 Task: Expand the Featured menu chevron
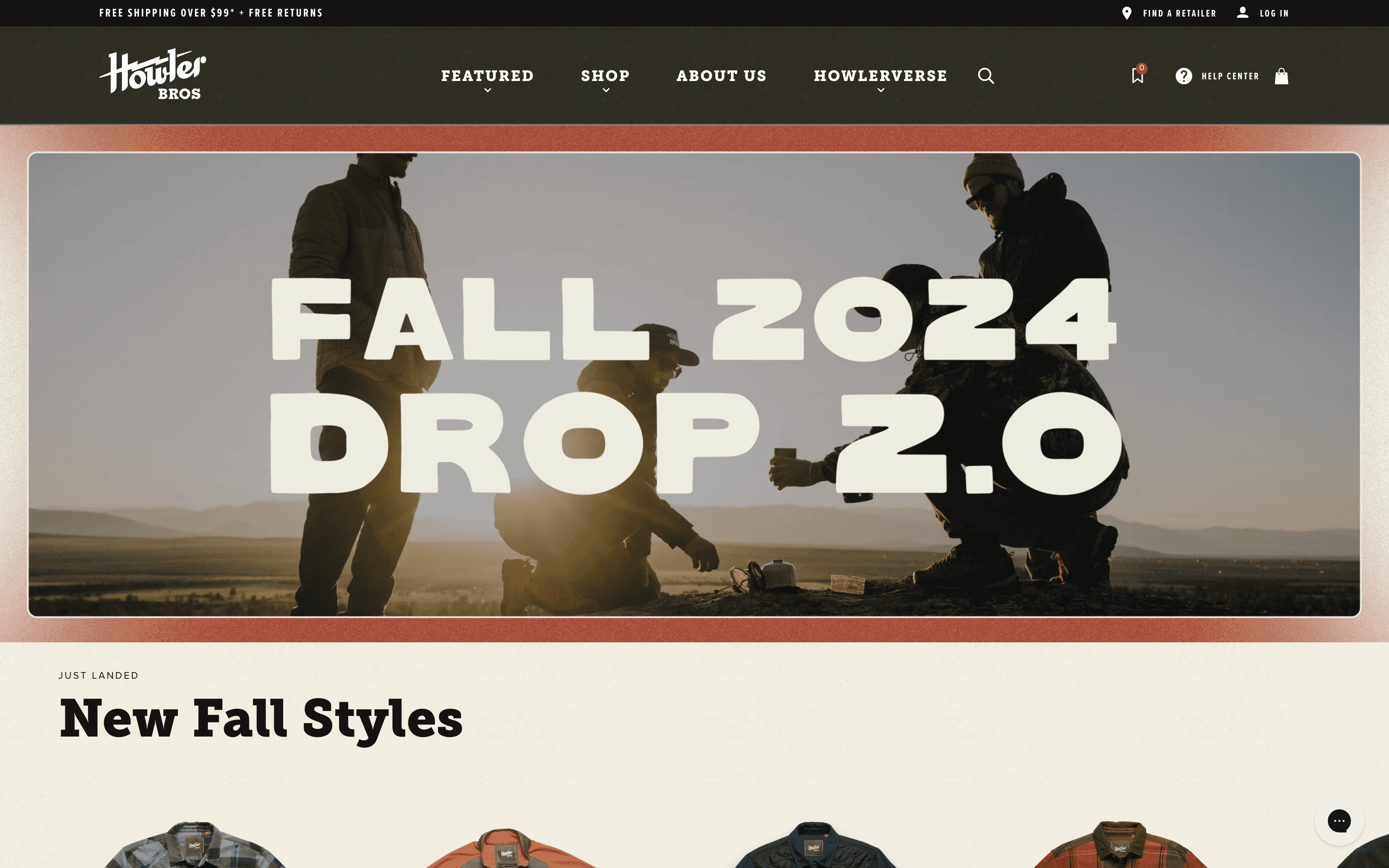click(487, 90)
